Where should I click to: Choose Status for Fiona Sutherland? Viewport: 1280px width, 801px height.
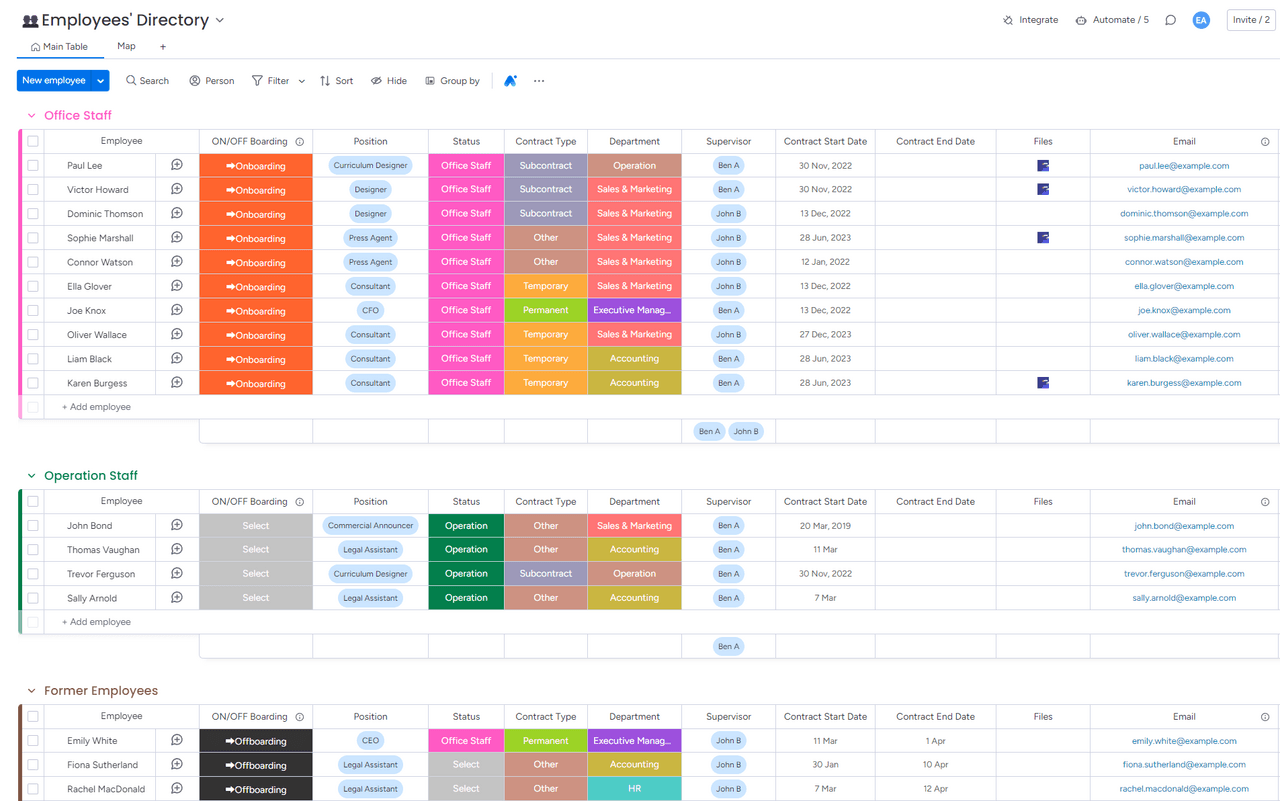tap(466, 765)
